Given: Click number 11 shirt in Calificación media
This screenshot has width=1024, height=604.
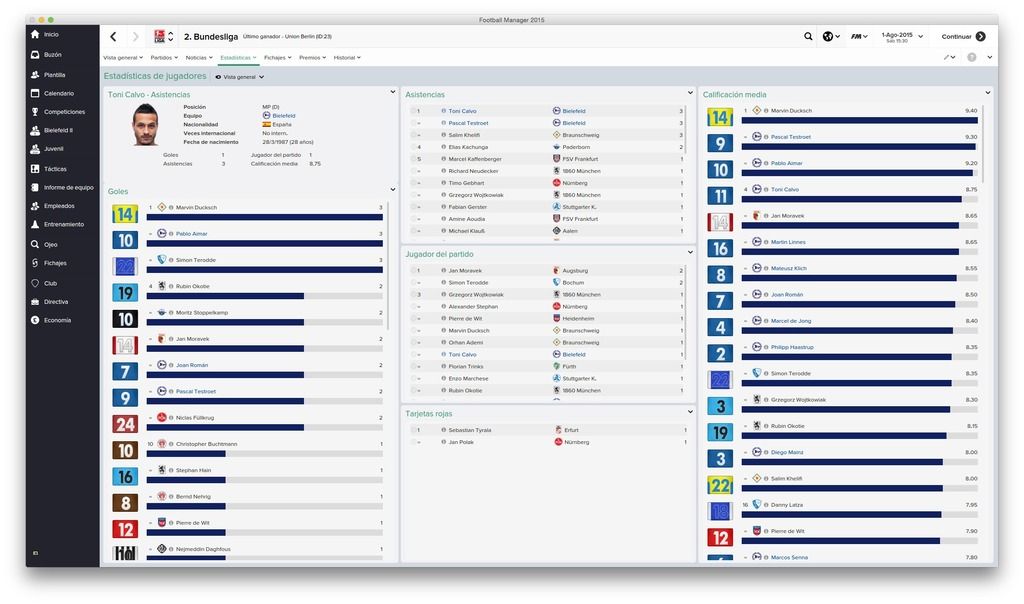Looking at the screenshot, I should [x=720, y=196].
